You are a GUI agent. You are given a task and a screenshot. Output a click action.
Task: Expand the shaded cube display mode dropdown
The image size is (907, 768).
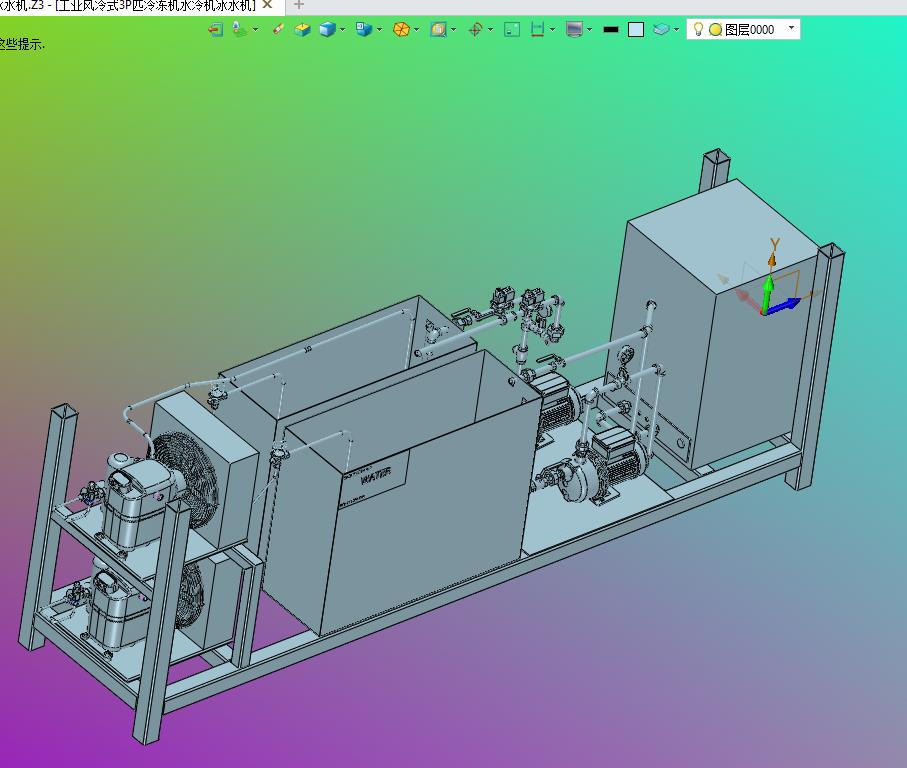(342, 29)
